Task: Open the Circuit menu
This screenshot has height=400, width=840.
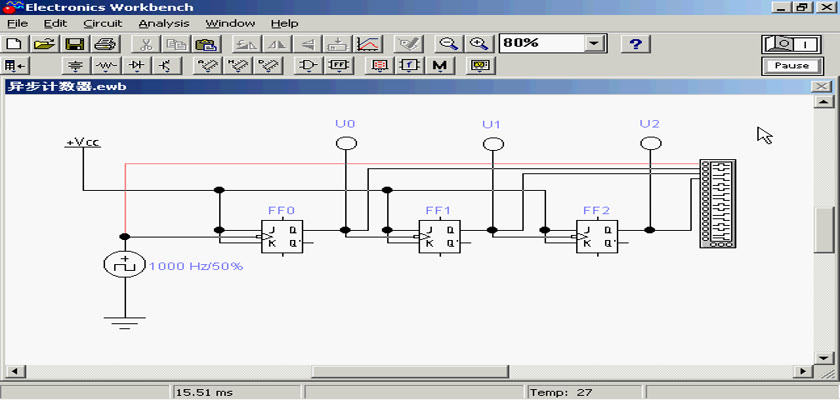Action: [x=102, y=23]
